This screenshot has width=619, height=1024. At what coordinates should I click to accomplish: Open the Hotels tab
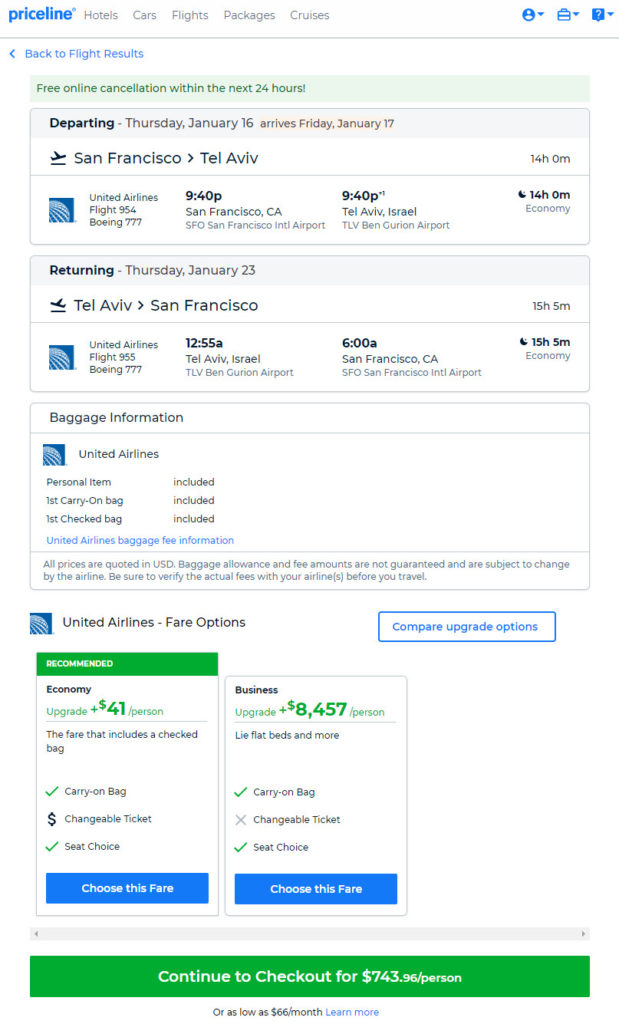click(x=101, y=15)
